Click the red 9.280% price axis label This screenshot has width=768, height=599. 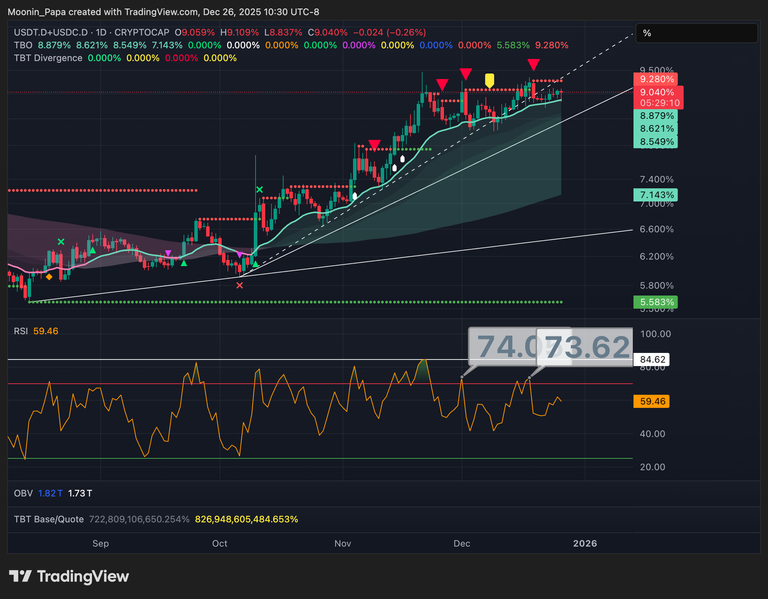tap(656, 79)
